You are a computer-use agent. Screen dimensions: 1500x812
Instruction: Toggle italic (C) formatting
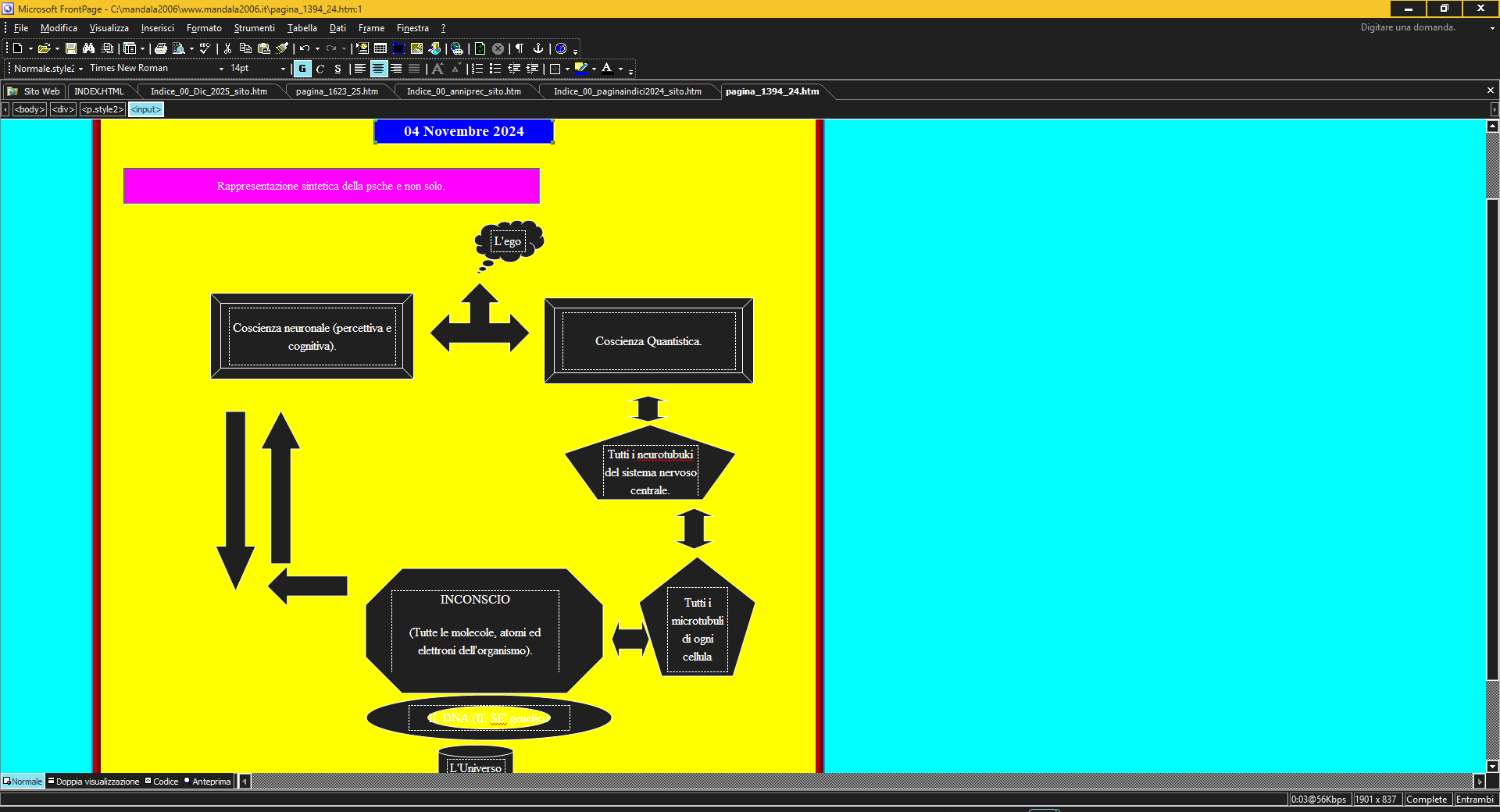coord(320,69)
